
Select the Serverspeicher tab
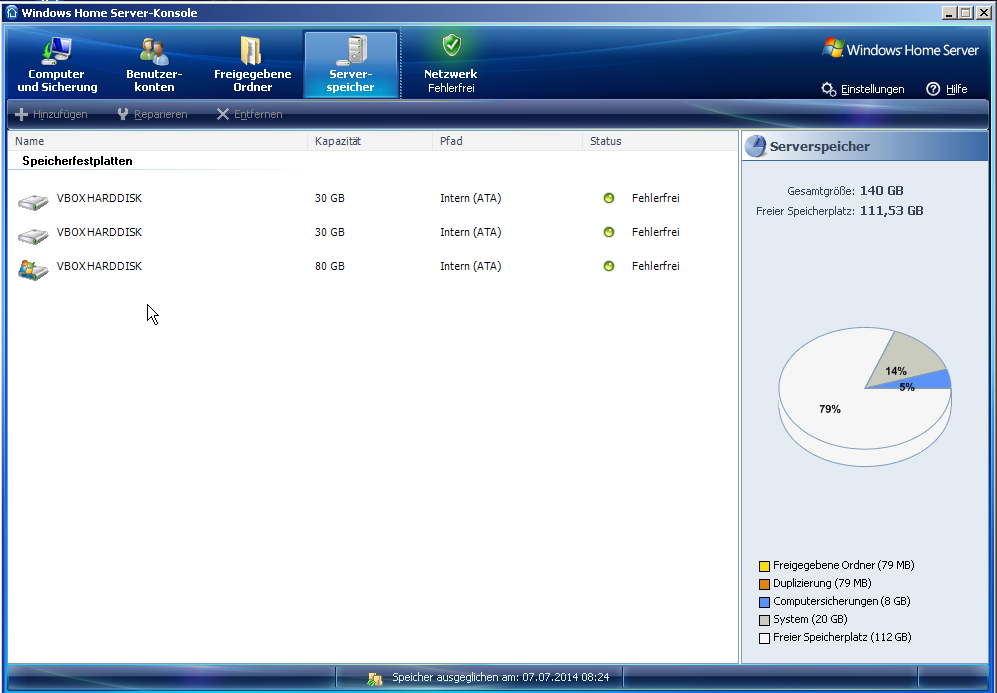point(351,64)
